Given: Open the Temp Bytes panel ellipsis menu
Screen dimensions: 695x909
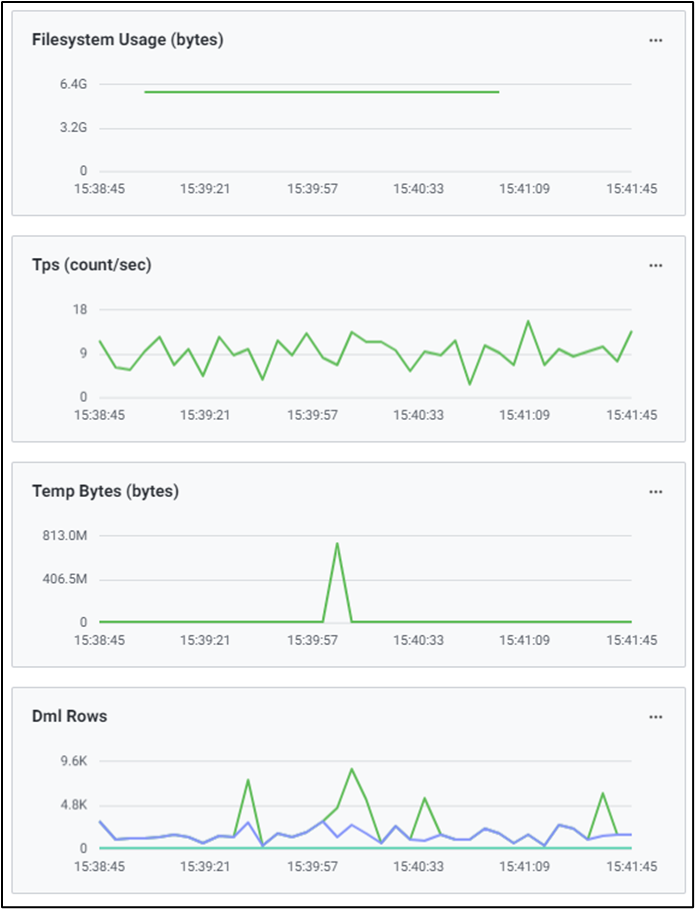Looking at the screenshot, I should click(x=655, y=491).
